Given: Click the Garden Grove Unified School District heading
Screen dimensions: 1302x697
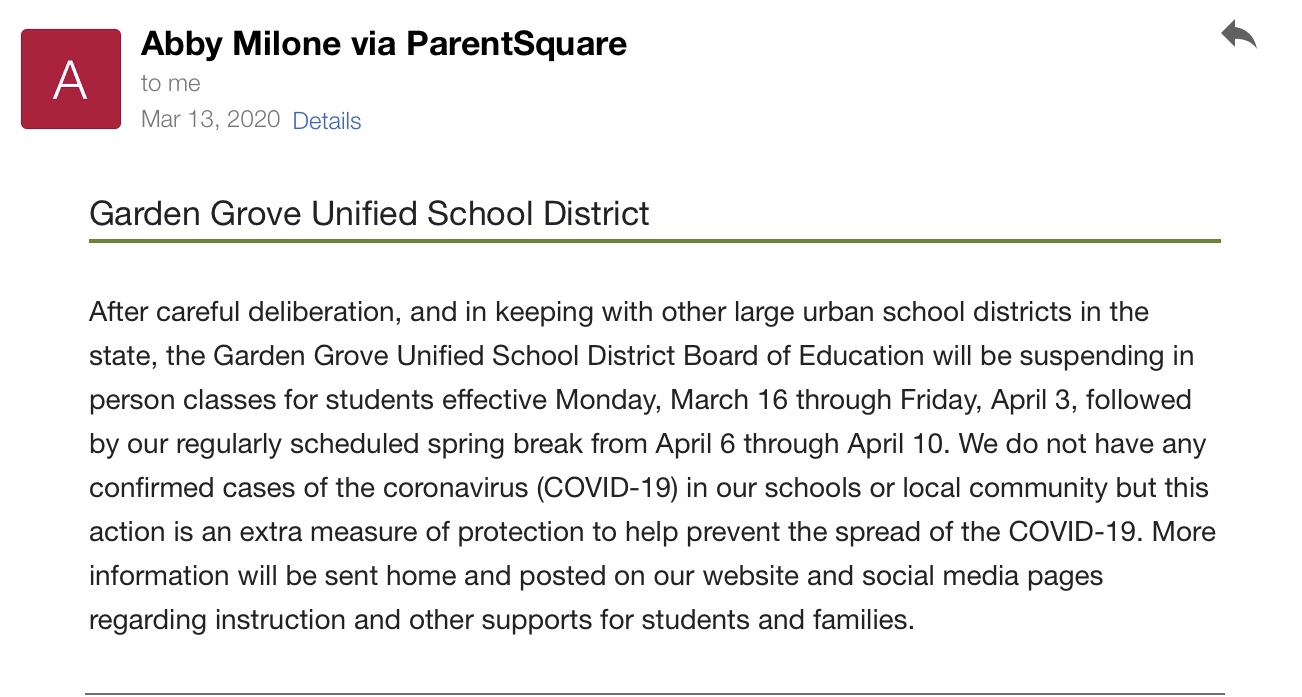Looking at the screenshot, I should pyautogui.click(x=369, y=213).
